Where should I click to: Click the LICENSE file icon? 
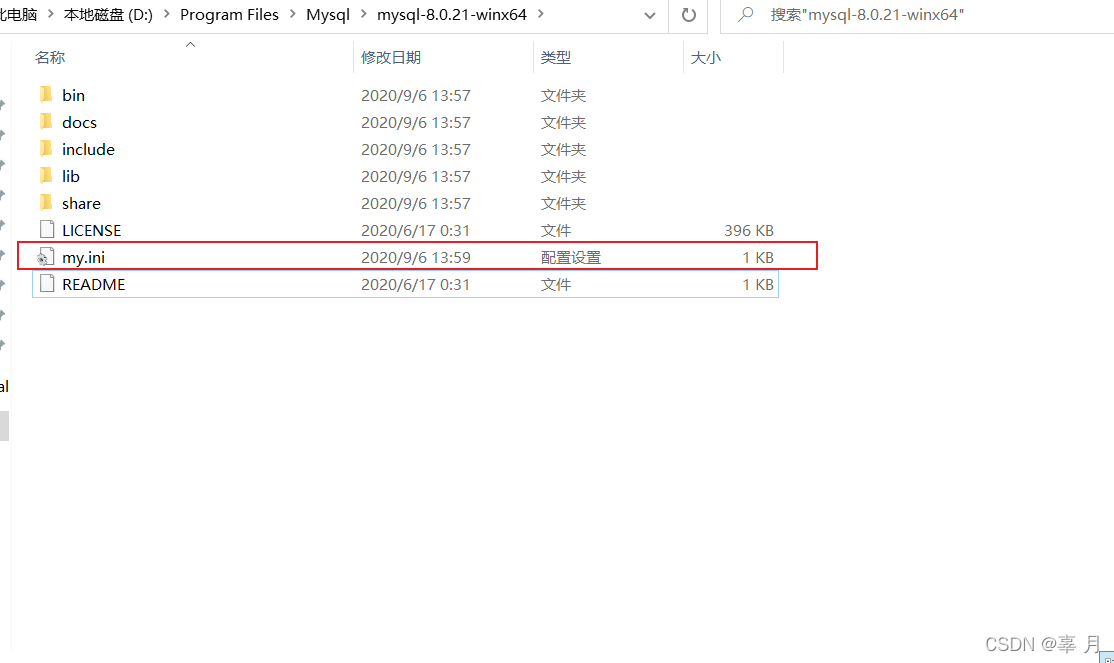[47, 230]
